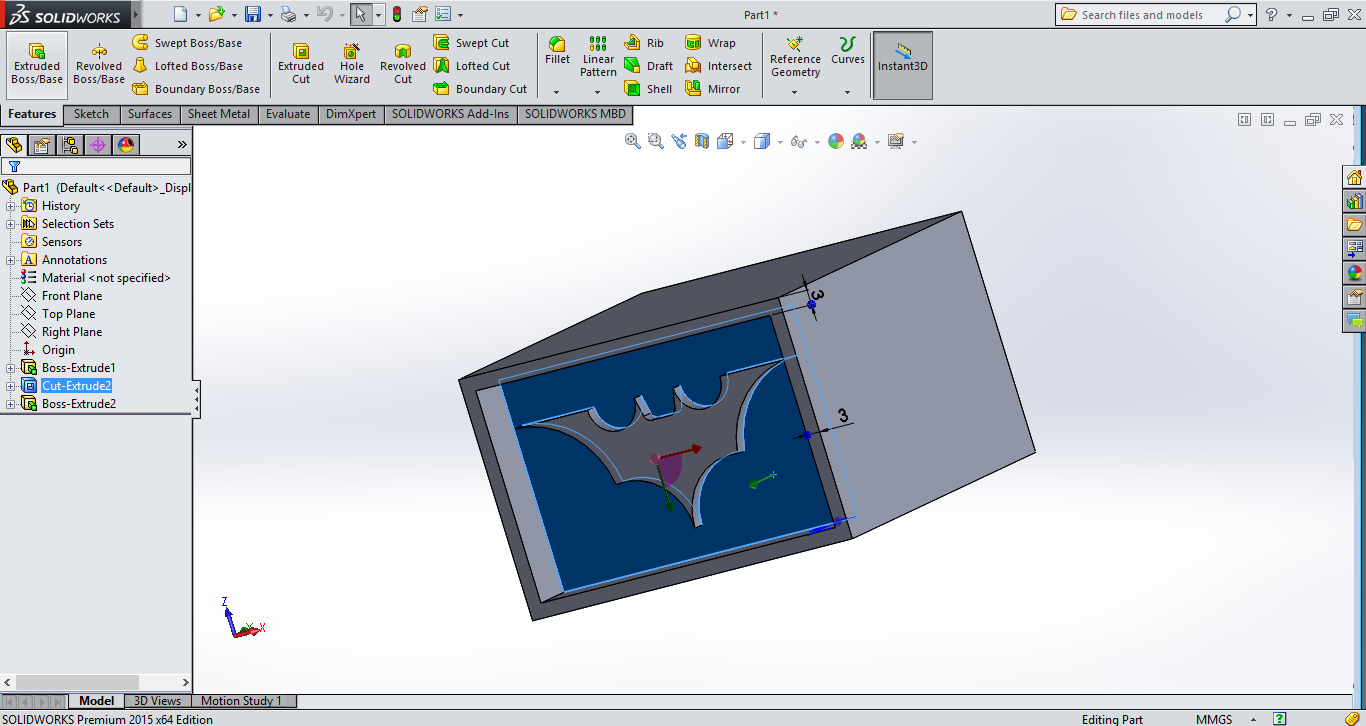Start the Extruded Cut tool
The height and width of the screenshot is (726, 1366).
[301, 65]
